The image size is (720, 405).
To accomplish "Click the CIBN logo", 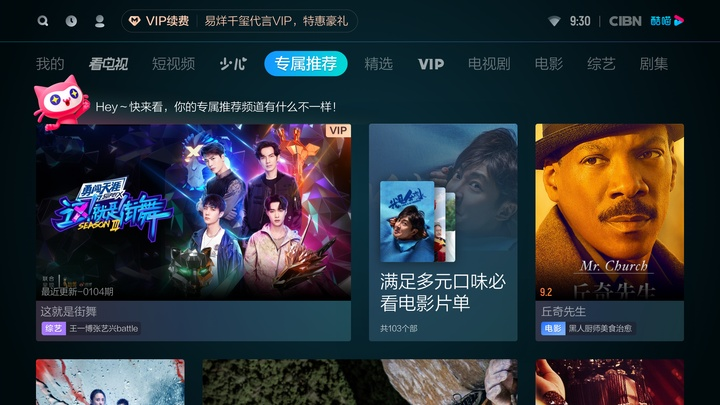I will pos(625,21).
